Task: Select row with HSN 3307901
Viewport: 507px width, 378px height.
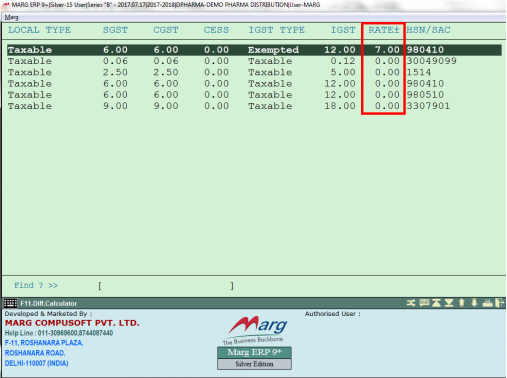Action: pos(254,106)
